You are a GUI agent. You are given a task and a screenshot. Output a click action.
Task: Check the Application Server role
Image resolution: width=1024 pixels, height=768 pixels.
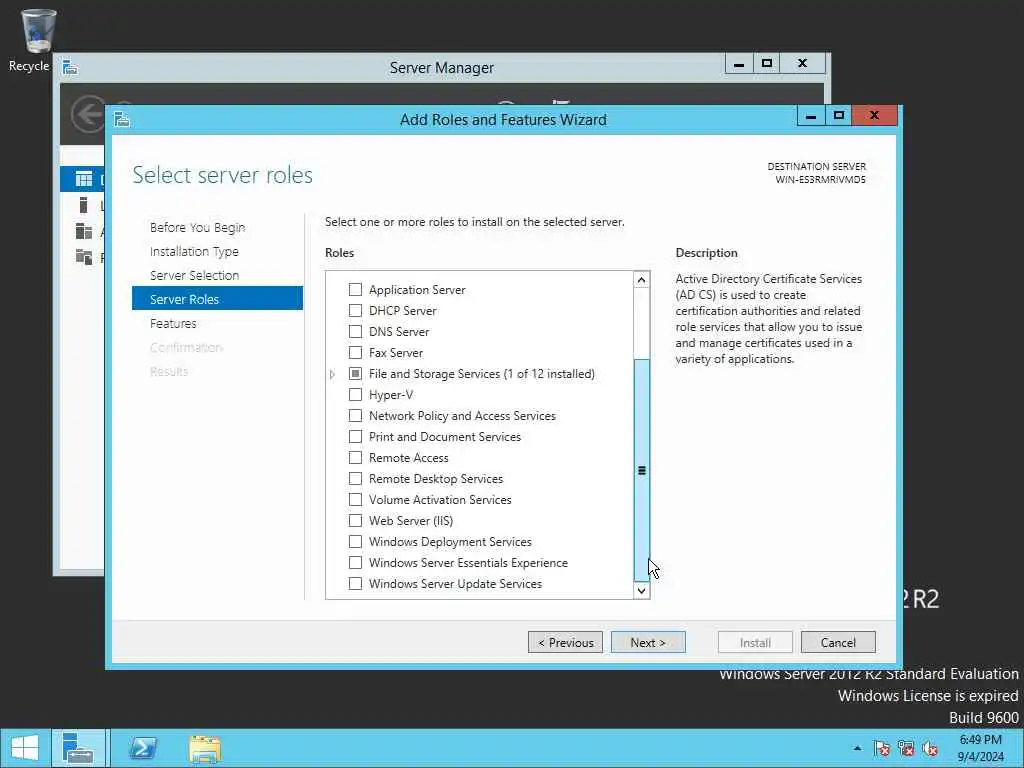355,289
